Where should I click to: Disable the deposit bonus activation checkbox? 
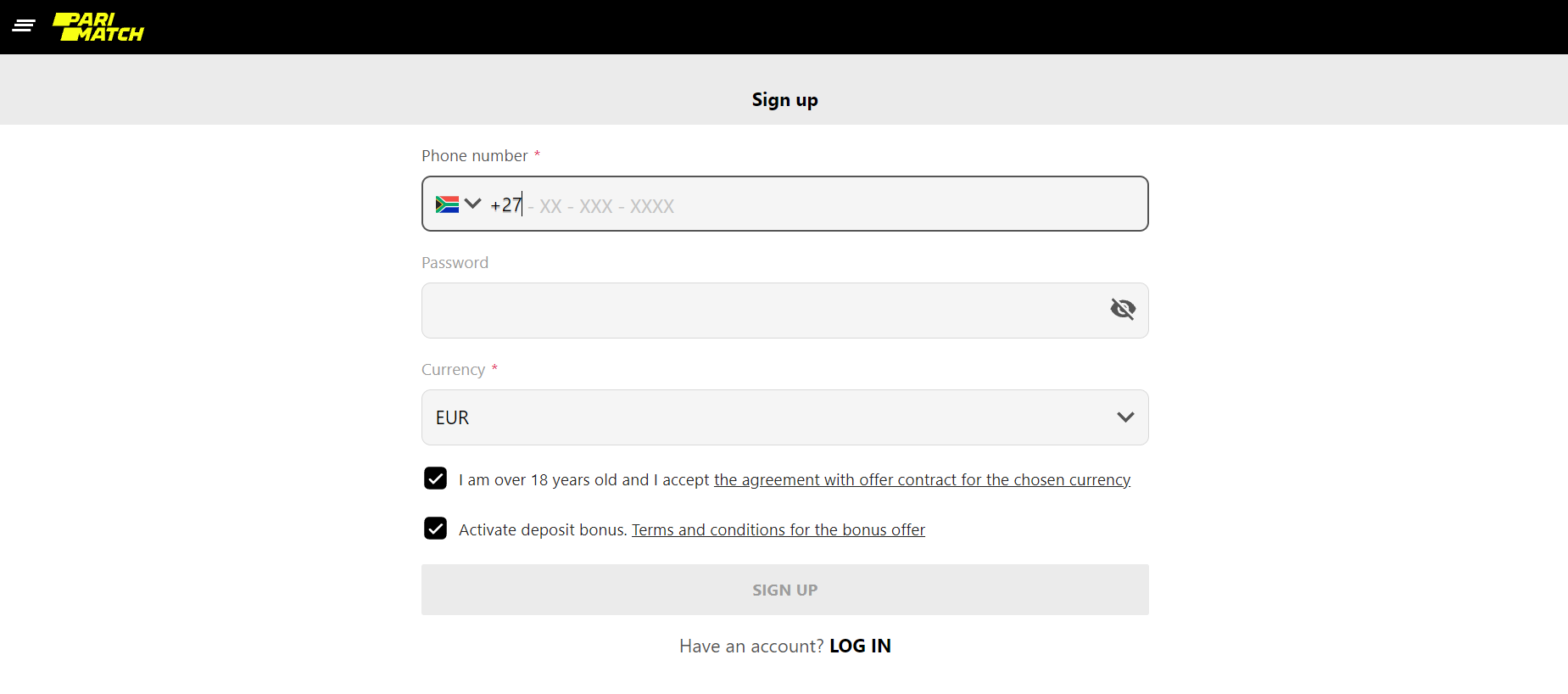tap(435, 528)
